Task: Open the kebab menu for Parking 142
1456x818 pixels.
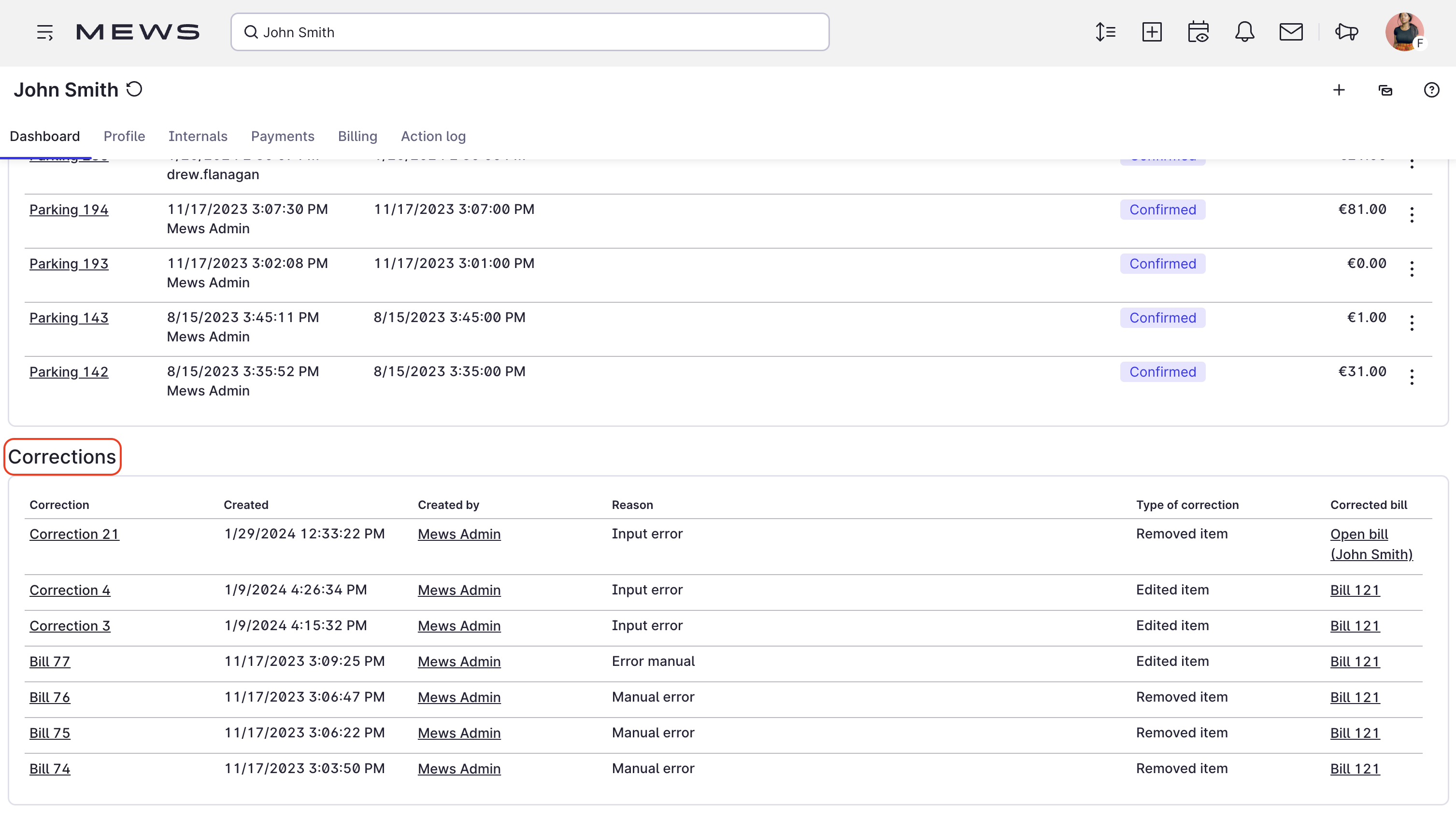Action: [x=1412, y=377]
